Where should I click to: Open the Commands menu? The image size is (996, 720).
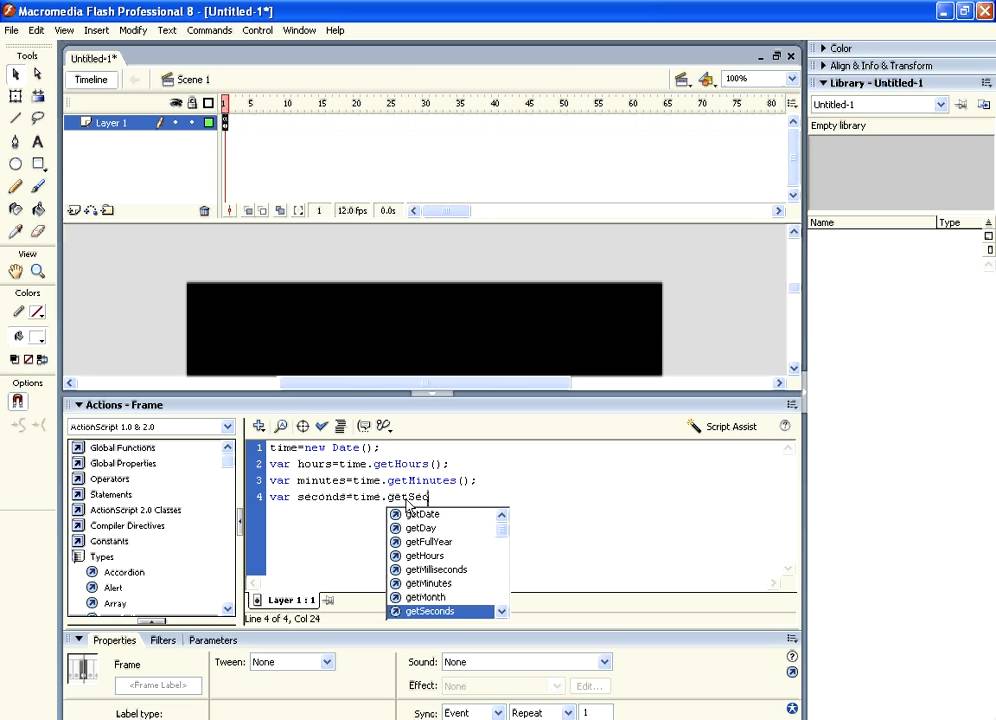(209, 30)
